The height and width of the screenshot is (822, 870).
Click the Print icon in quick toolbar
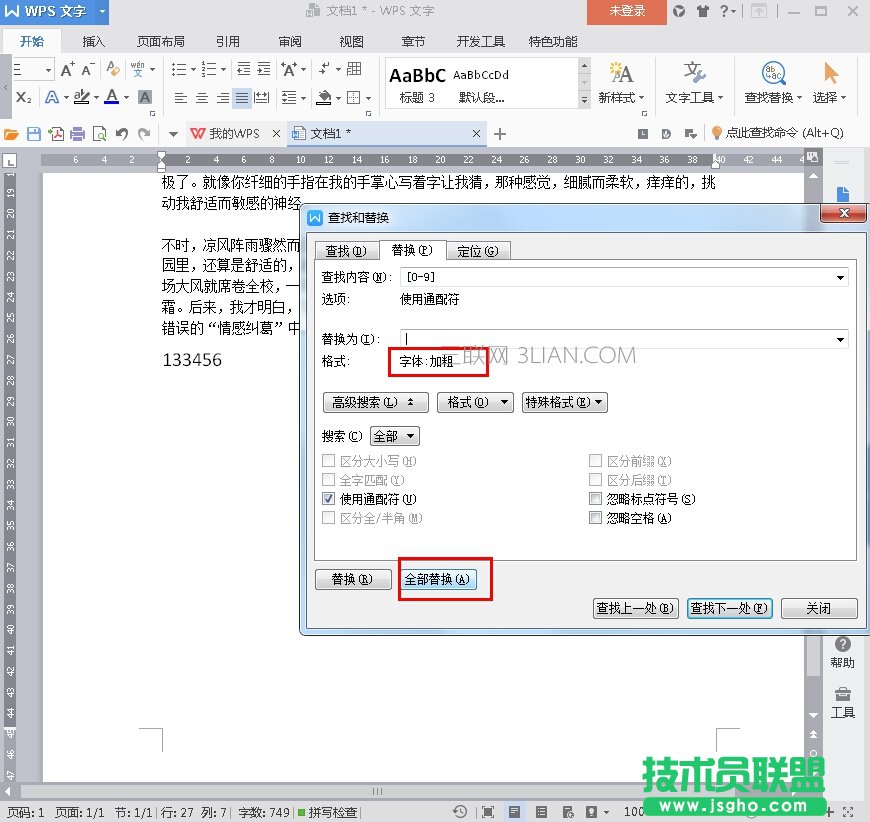(77, 134)
